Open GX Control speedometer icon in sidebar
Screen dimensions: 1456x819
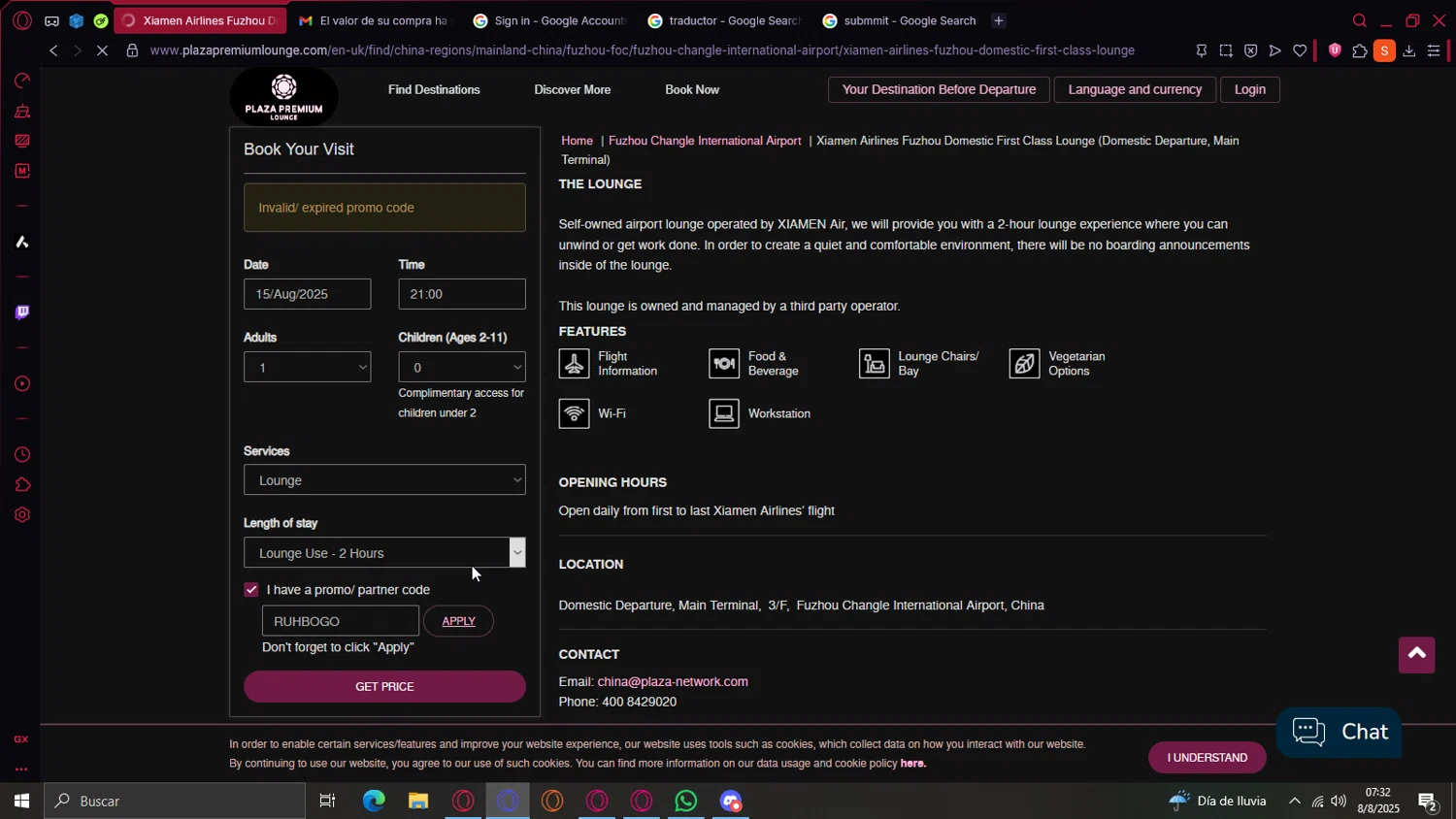click(22, 81)
